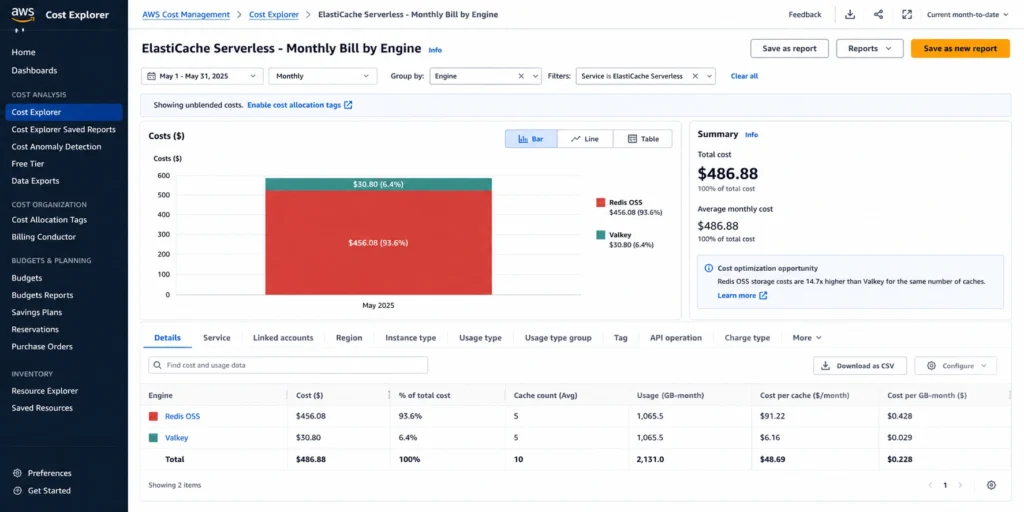Click the external link icon beside Enable cost allocation tags

click(348, 104)
